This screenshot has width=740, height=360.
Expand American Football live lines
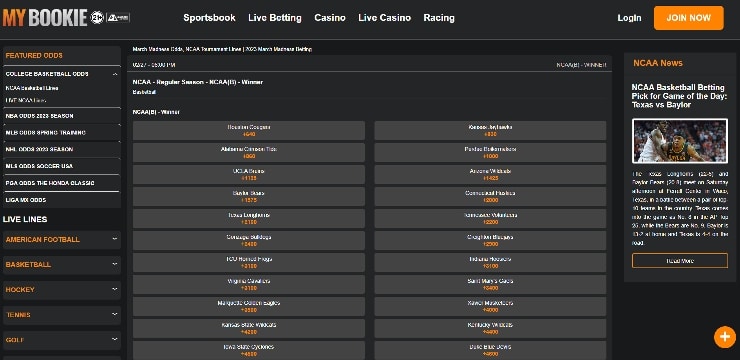click(x=62, y=240)
